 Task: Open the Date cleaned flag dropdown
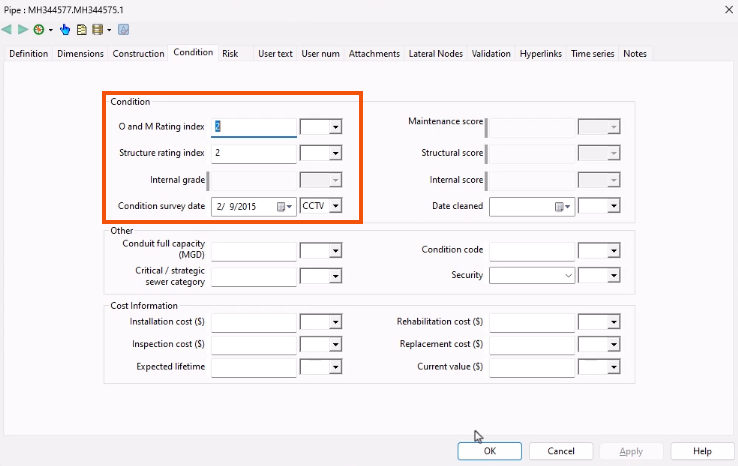pos(613,206)
